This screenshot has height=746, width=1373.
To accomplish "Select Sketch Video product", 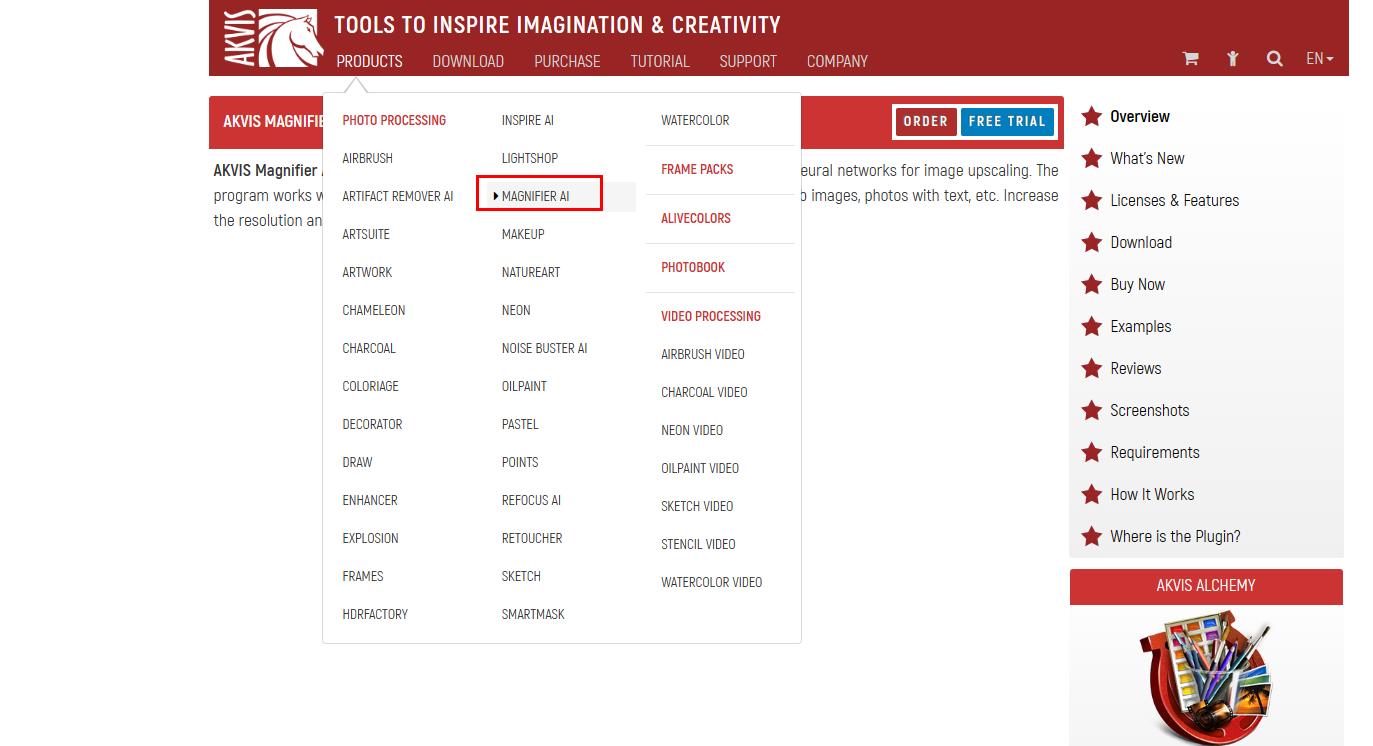I will point(697,506).
